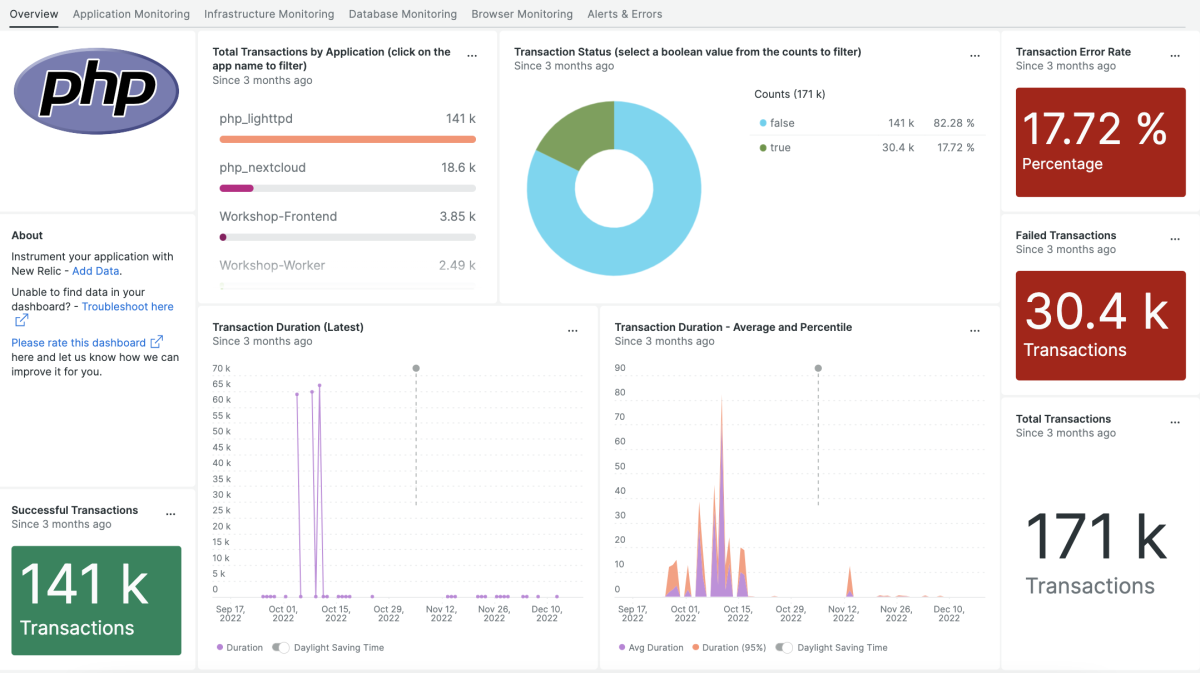Click the Add Data link
This screenshot has height=673, width=1200.
point(96,271)
